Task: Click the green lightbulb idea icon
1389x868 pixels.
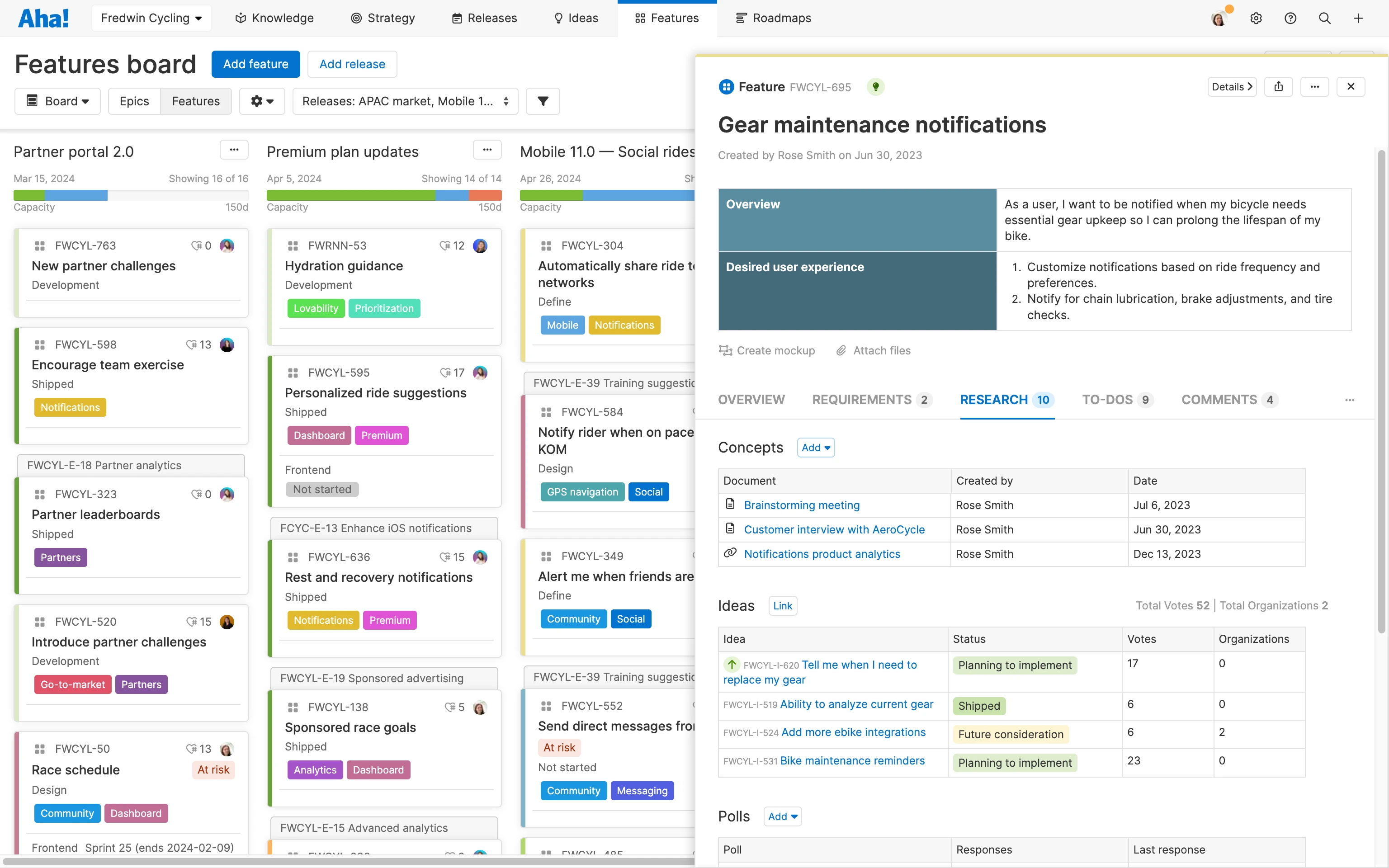Action: point(875,87)
